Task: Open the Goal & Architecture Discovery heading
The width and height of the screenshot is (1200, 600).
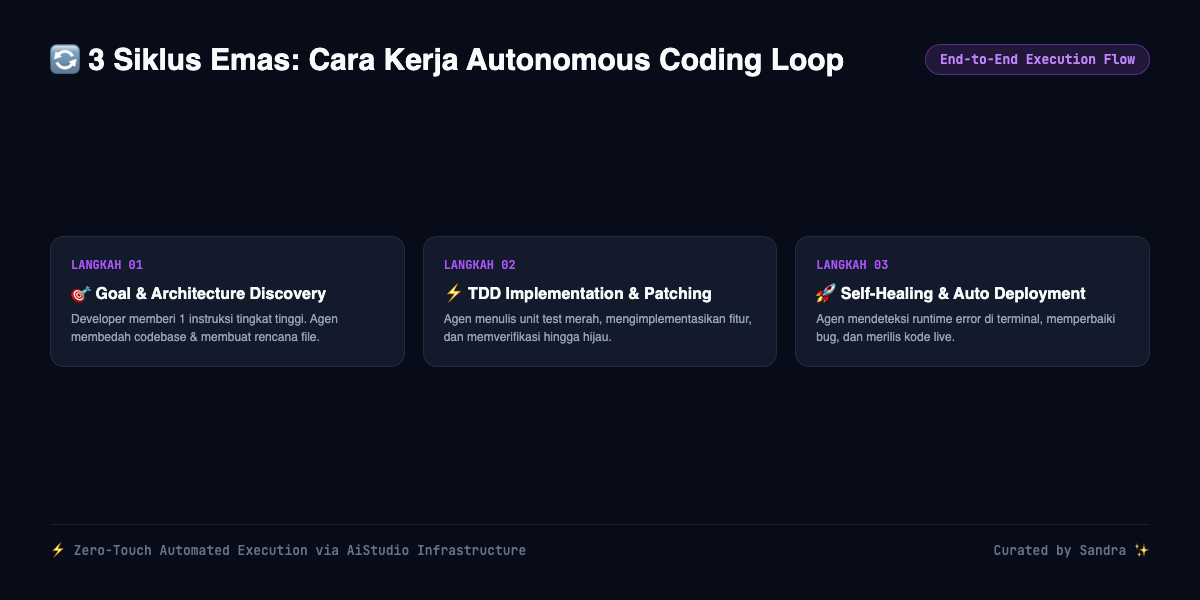Action: coord(211,294)
